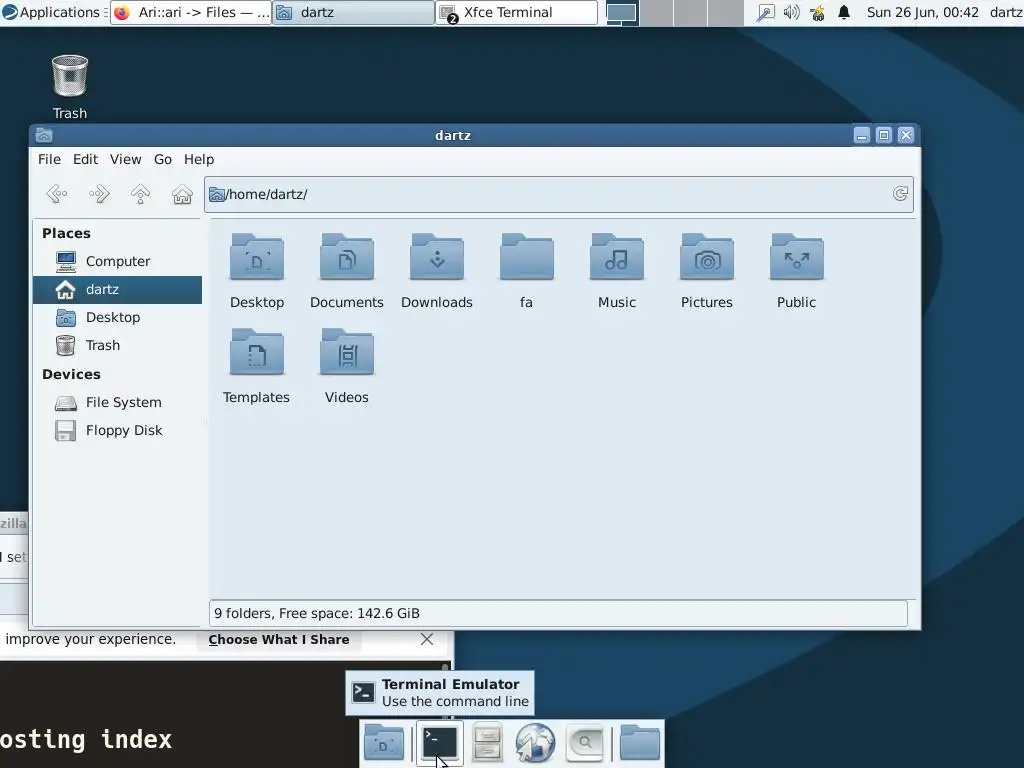
Task: Open the Help menu
Action: pos(199,159)
